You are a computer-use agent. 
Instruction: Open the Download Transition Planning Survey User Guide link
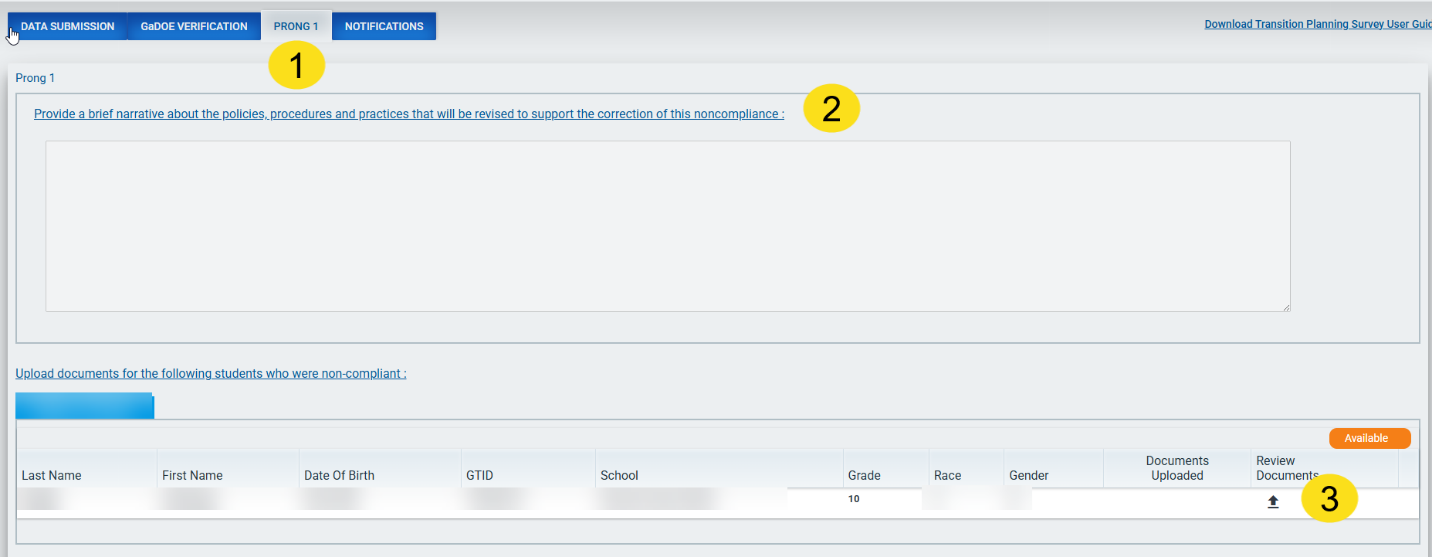click(x=1317, y=24)
